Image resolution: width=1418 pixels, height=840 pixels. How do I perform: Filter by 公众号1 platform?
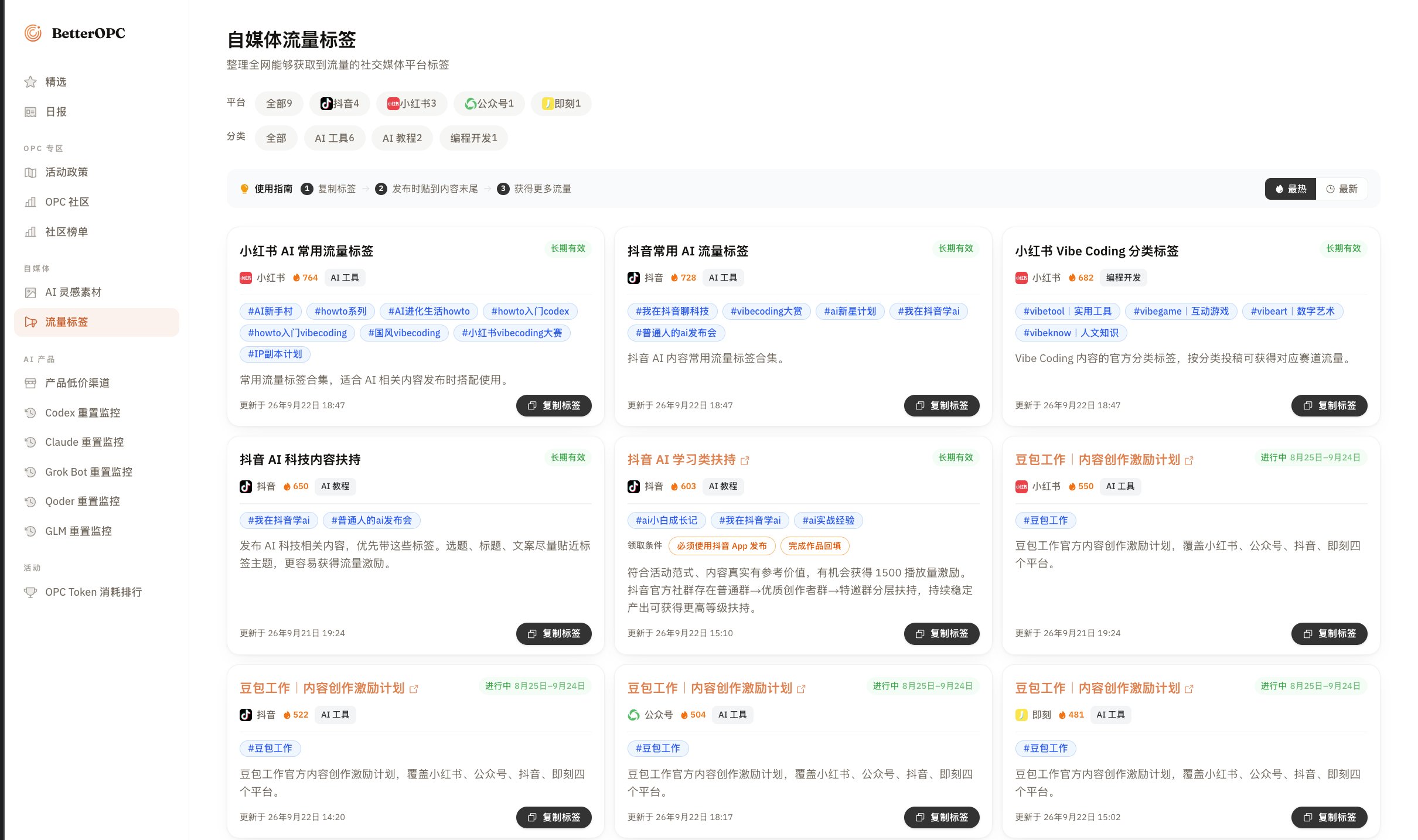point(489,104)
